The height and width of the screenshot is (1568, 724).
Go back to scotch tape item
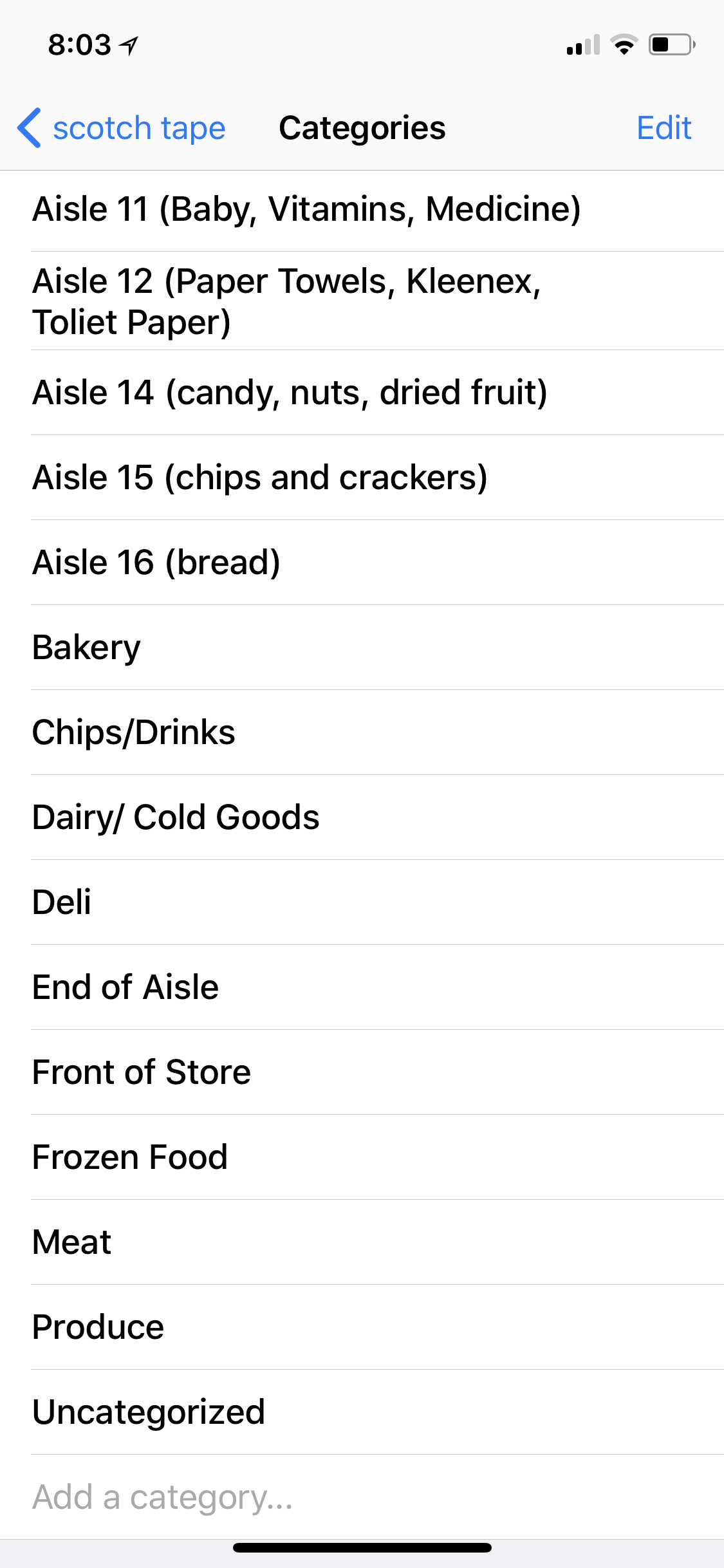(138, 128)
